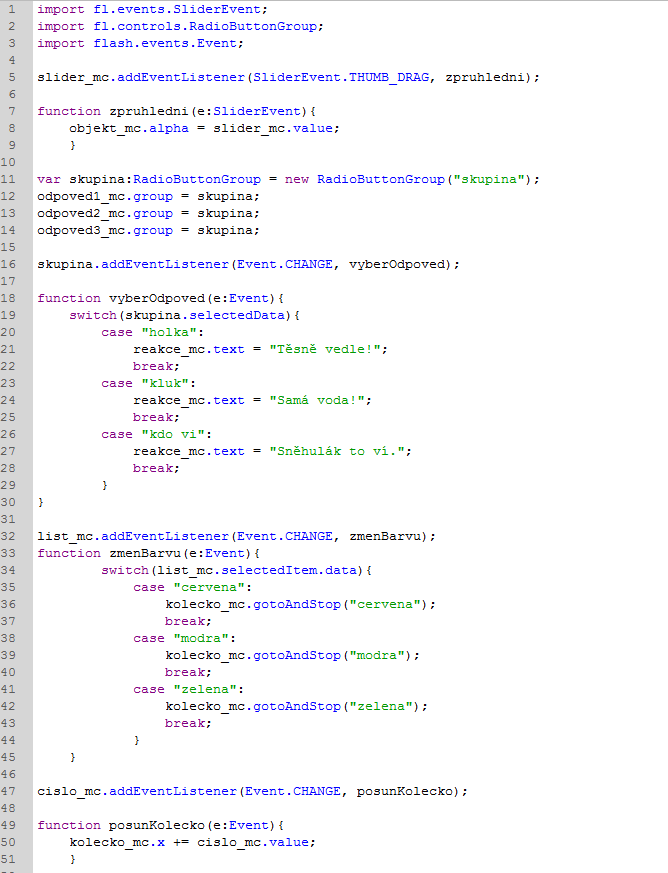Click case "holka" label
This screenshot has width=668, height=873.
click(153, 332)
